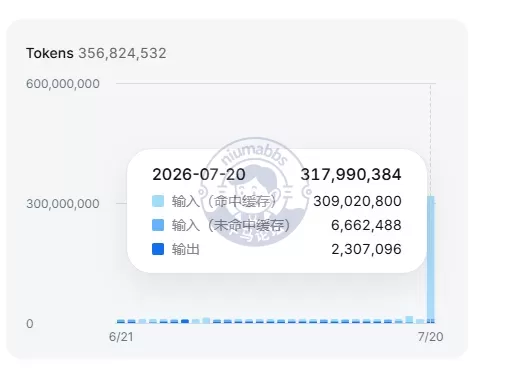Image resolution: width=511 pixels, height=384 pixels.
Task: Click medium blue swatch for 输入（未命中缓存）
Action: click(158, 225)
